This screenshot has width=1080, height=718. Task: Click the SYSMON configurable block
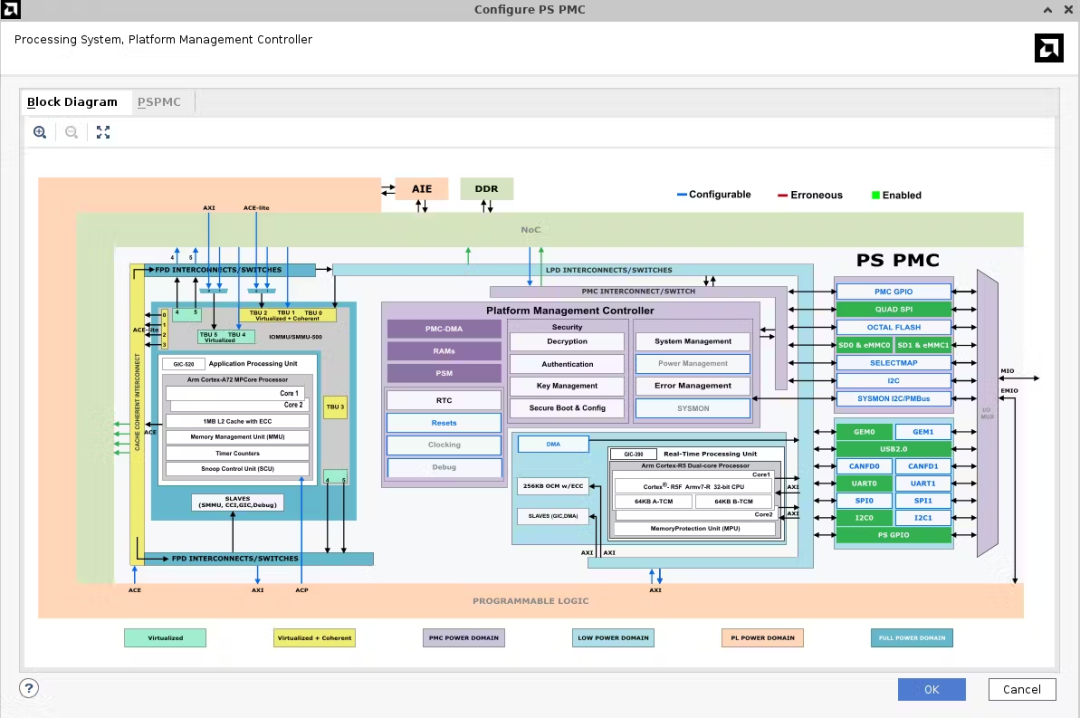pyautogui.click(x=692, y=408)
